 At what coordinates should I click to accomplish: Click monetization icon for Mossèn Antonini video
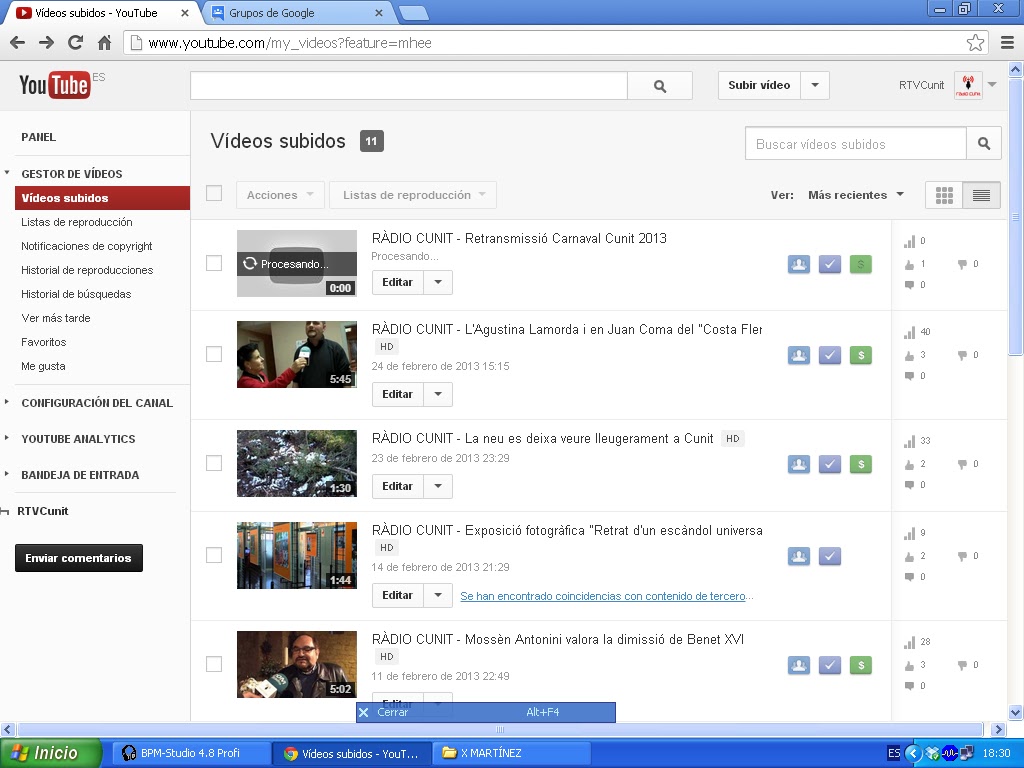click(x=861, y=665)
